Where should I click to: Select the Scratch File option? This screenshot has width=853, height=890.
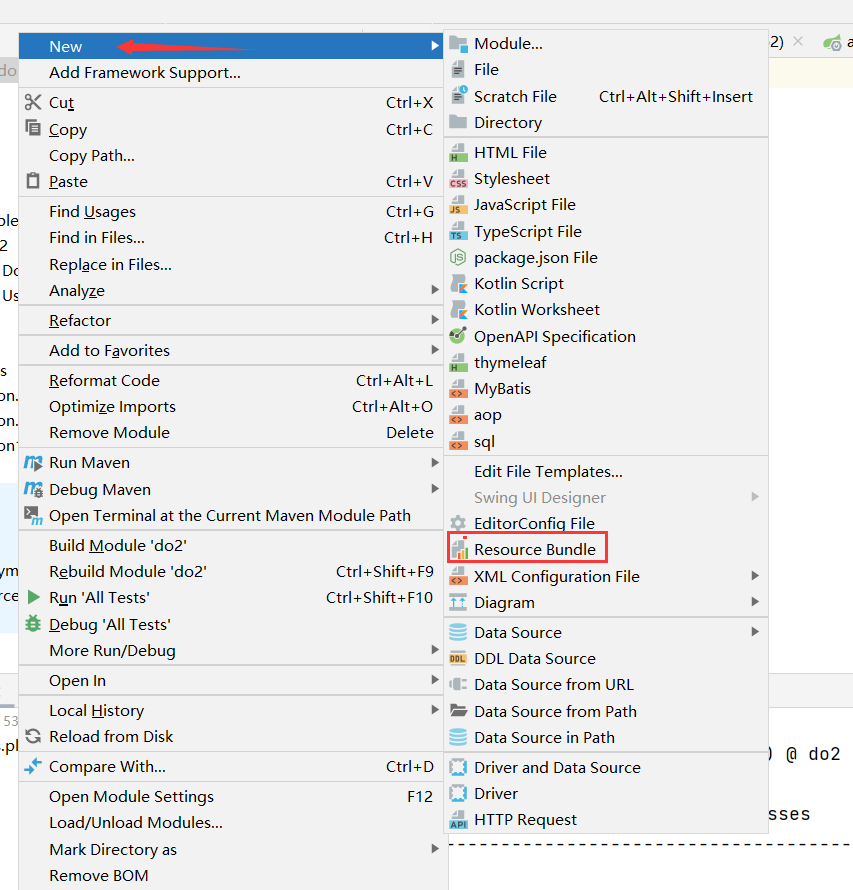click(x=513, y=96)
